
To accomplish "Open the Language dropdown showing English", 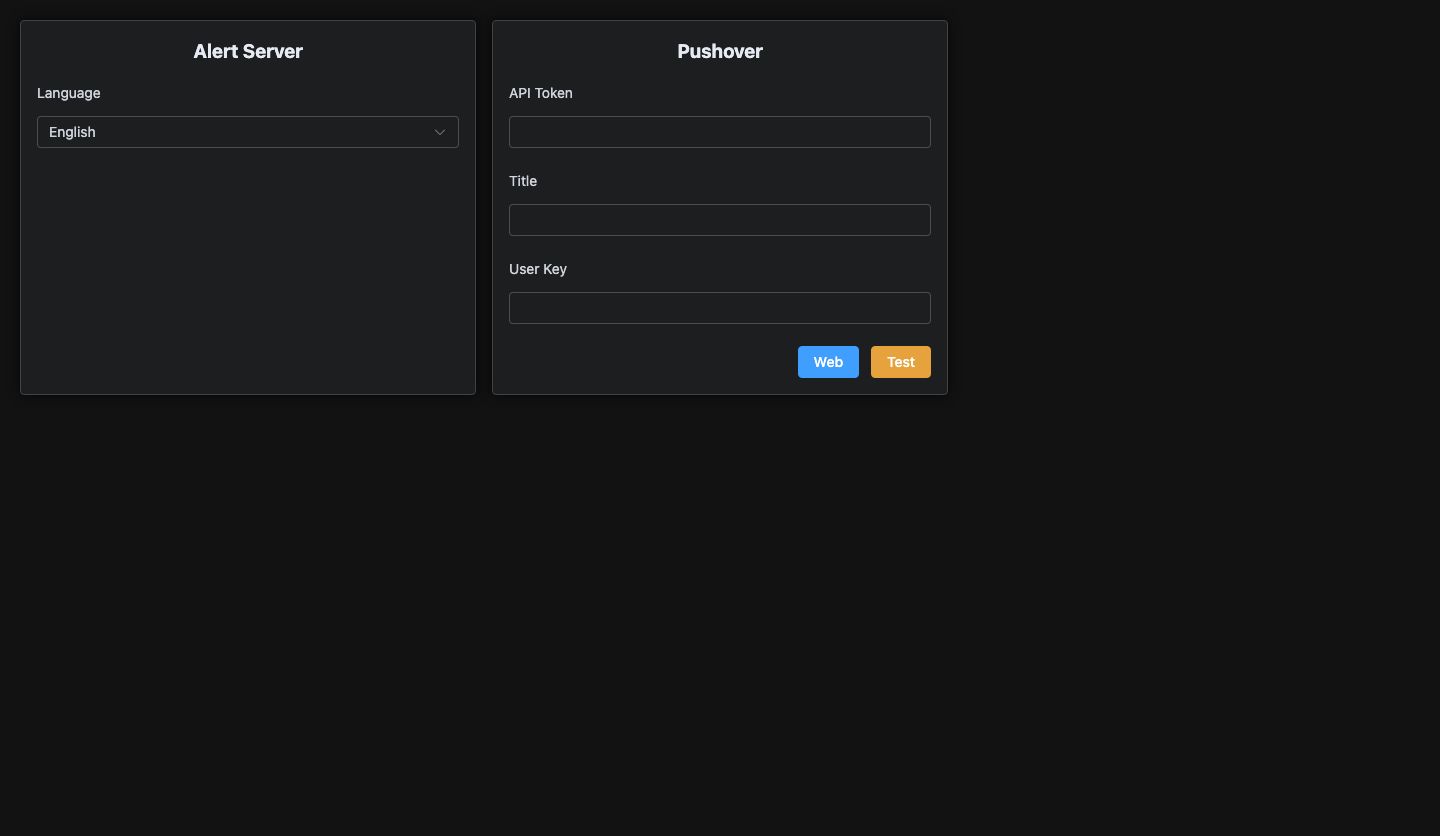I will (248, 132).
